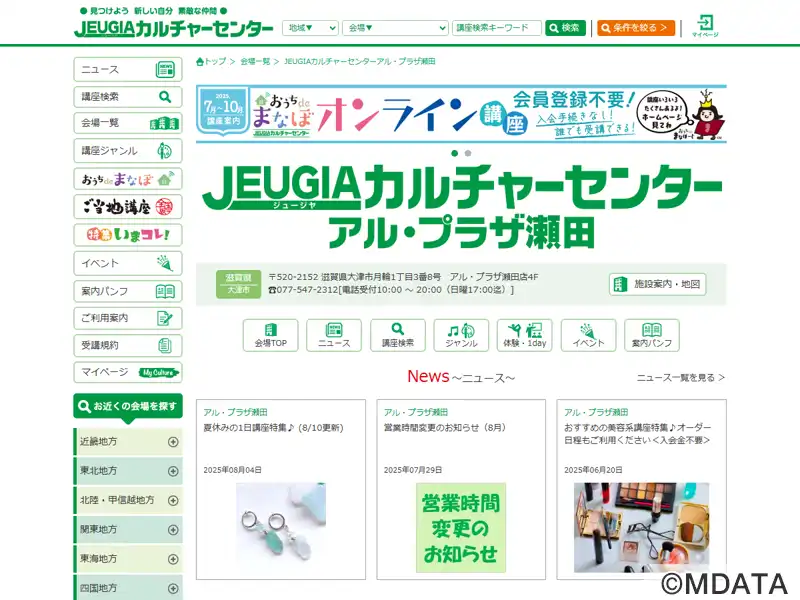Select the first banner carousel dot
This screenshot has width=800, height=600.
coord(455,153)
